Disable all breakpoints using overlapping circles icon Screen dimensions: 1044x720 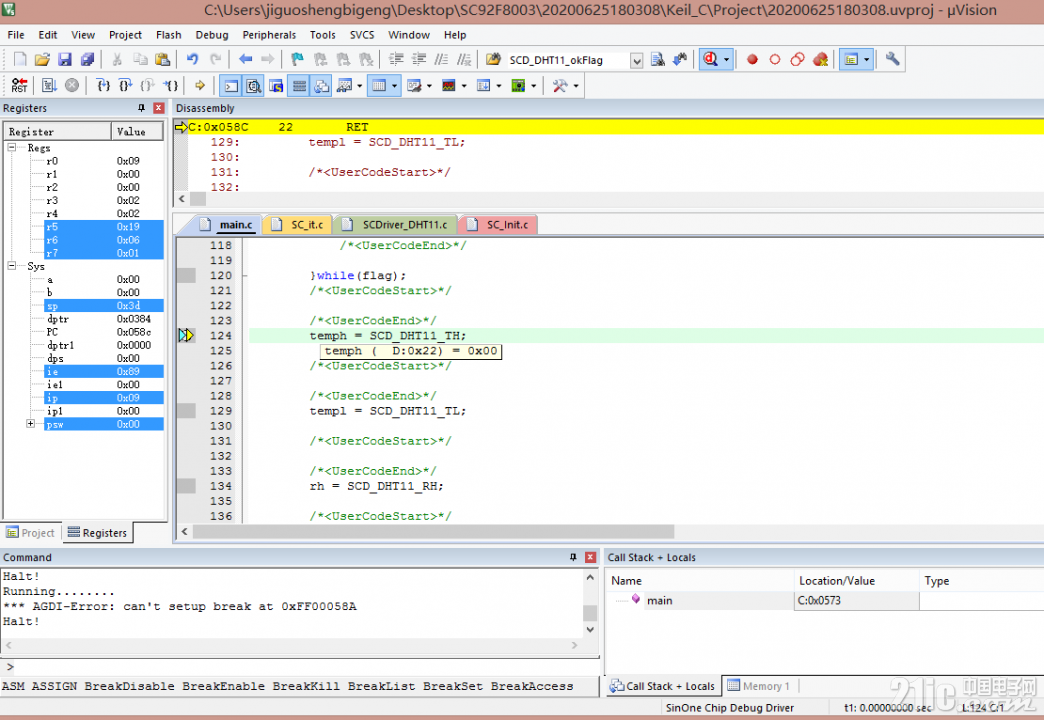(x=797, y=60)
